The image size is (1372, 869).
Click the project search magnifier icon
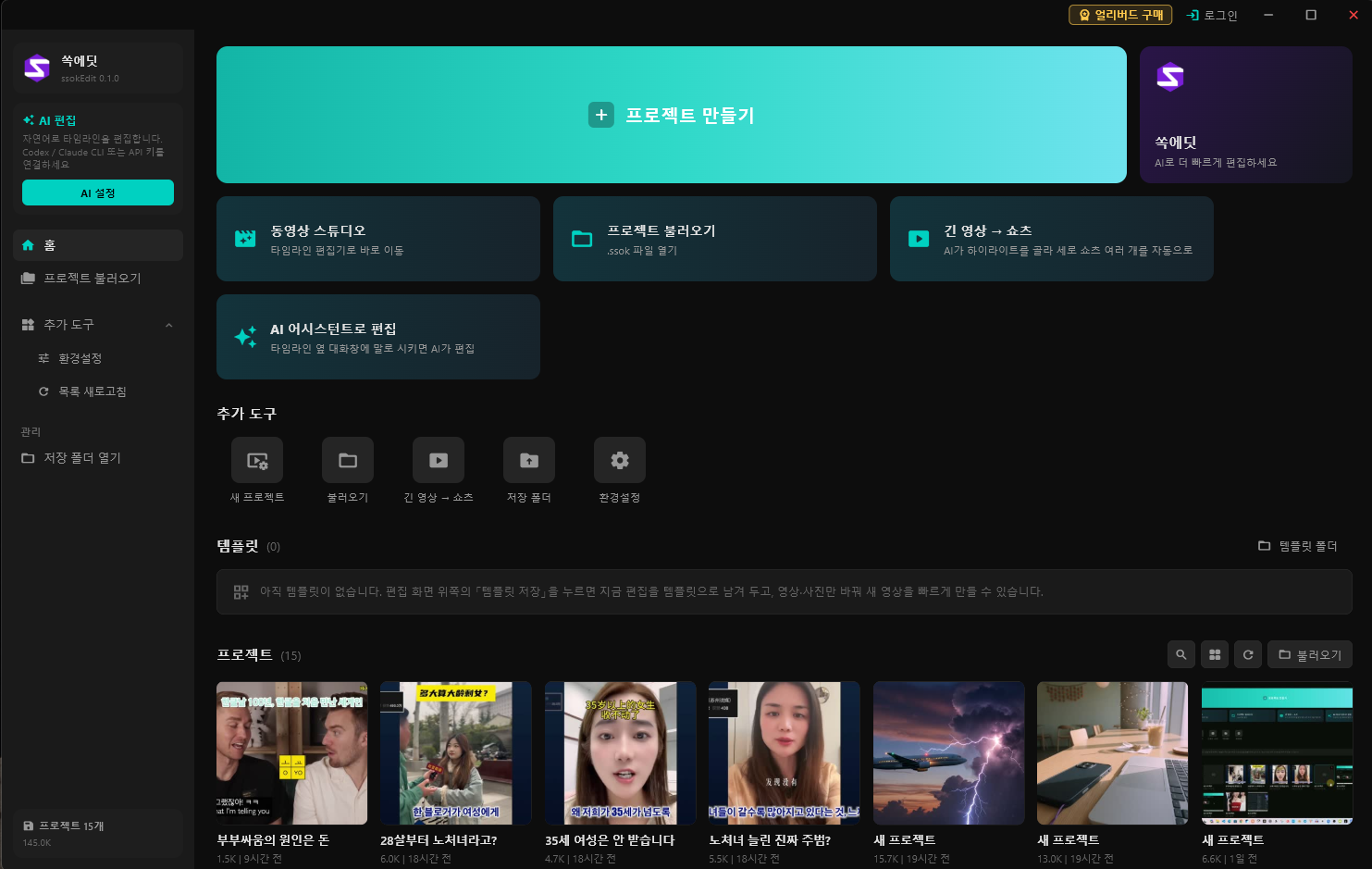pos(1181,654)
